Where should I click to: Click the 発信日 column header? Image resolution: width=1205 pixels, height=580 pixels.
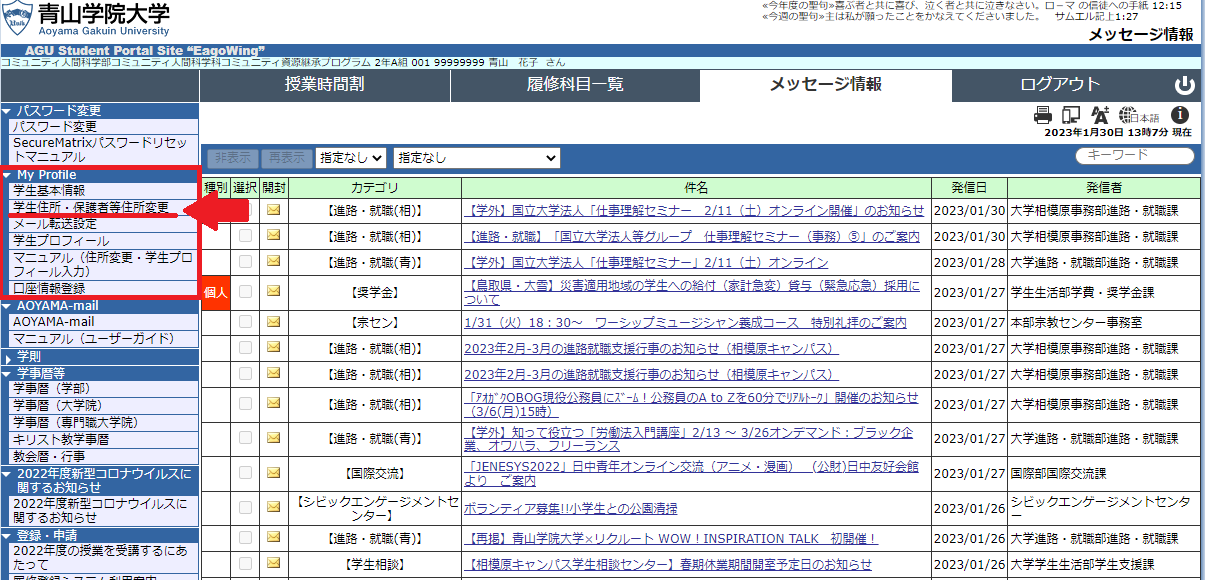point(969,187)
